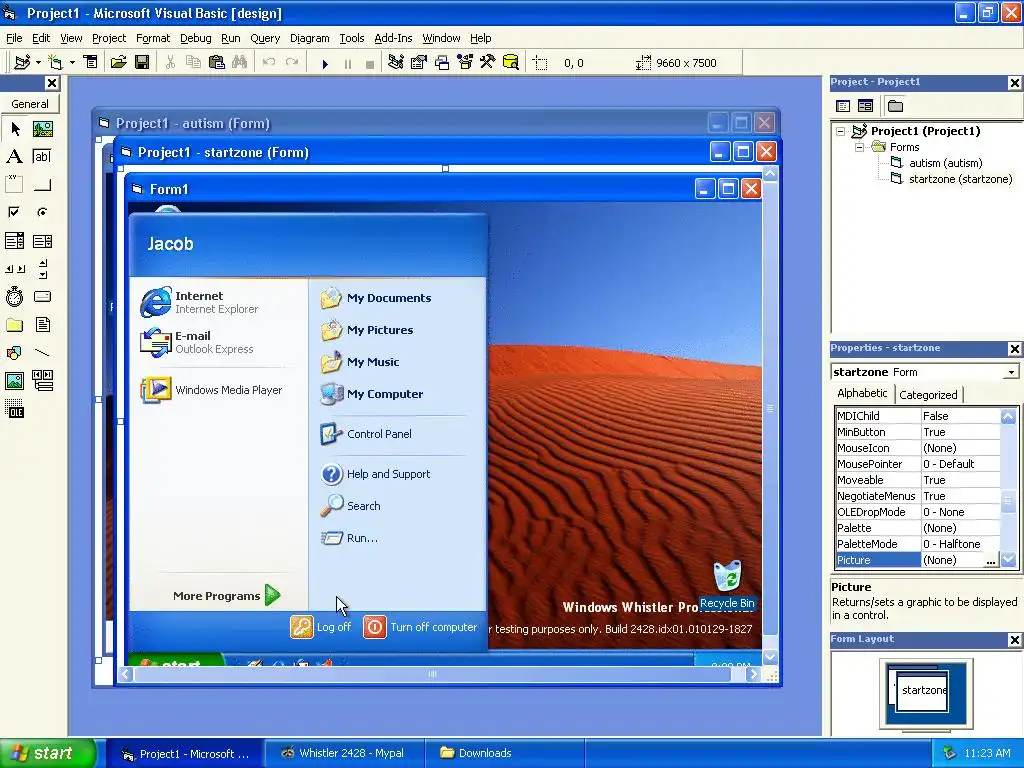The height and width of the screenshot is (768, 1024).
Task: Open the Form Layout Window from toolbar
Action: click(442, 62)
